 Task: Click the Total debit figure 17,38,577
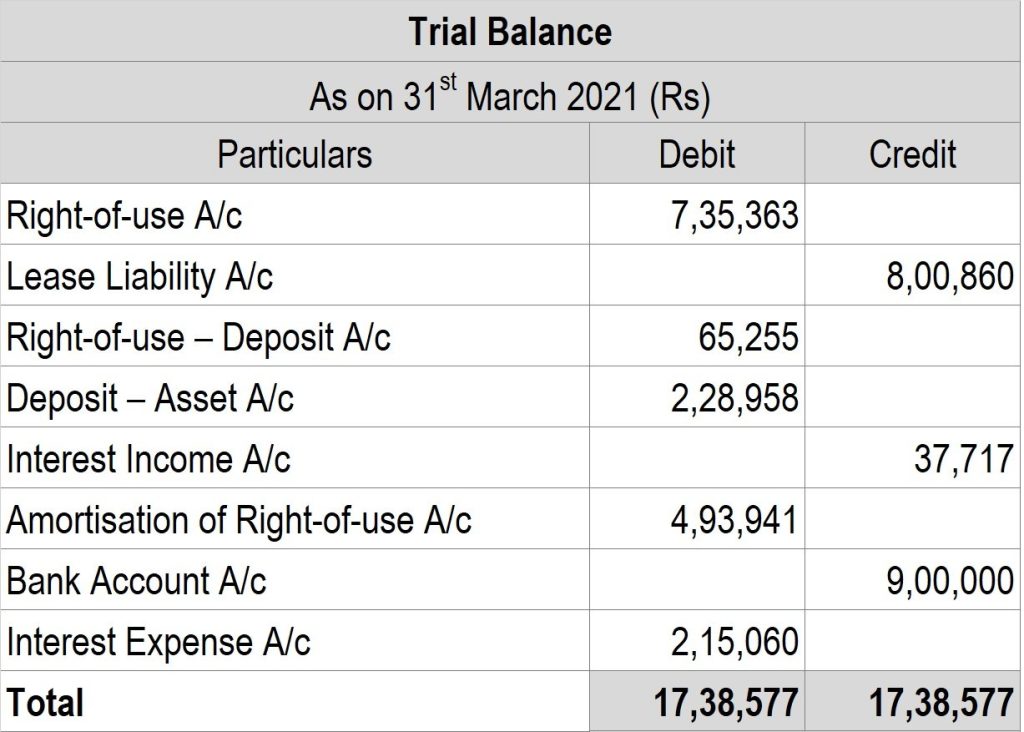[726, 703]
